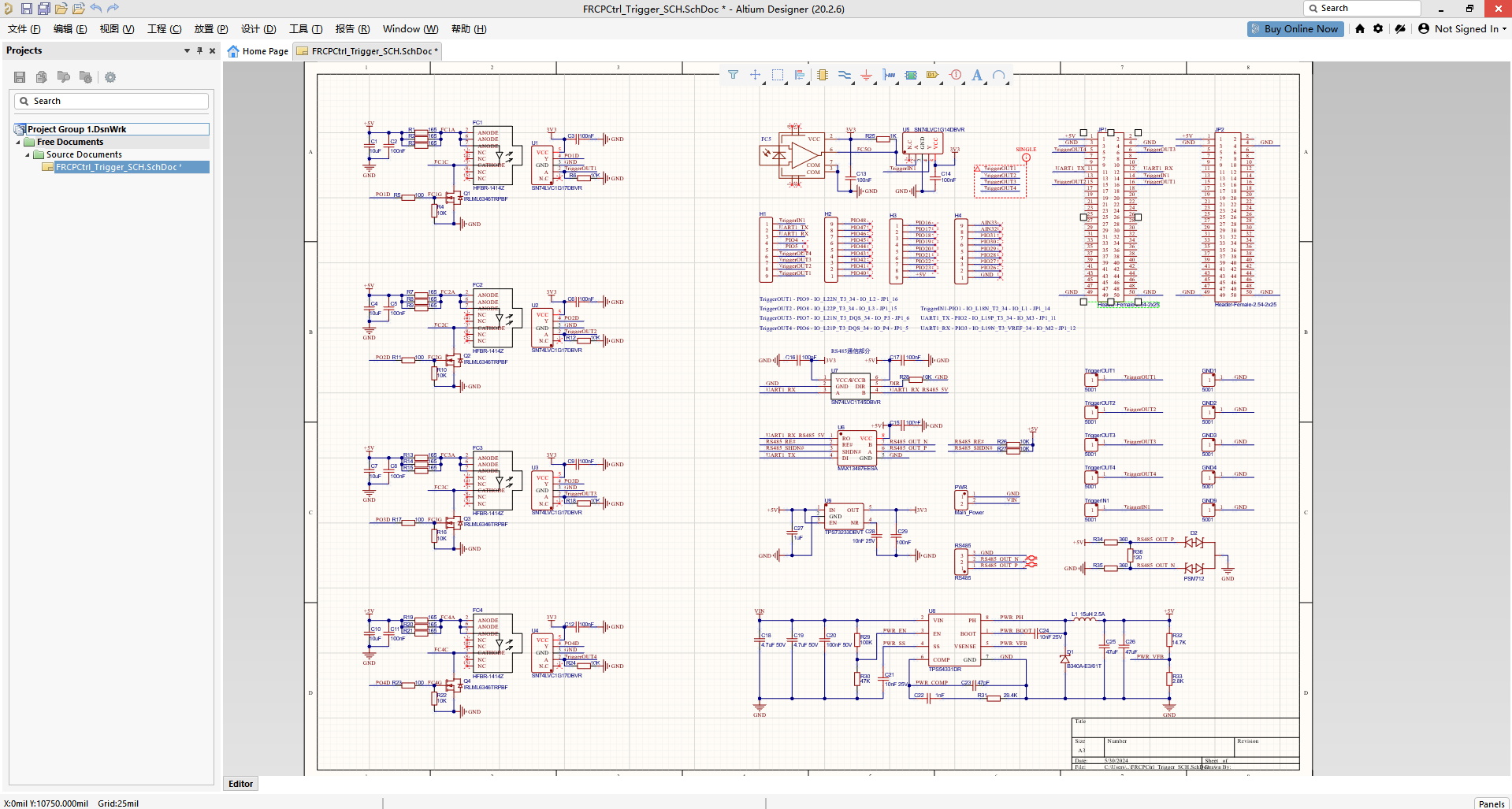
Task: Click the Projects panel project options icon
Action: pyautogui.click(x=86, y=77)
